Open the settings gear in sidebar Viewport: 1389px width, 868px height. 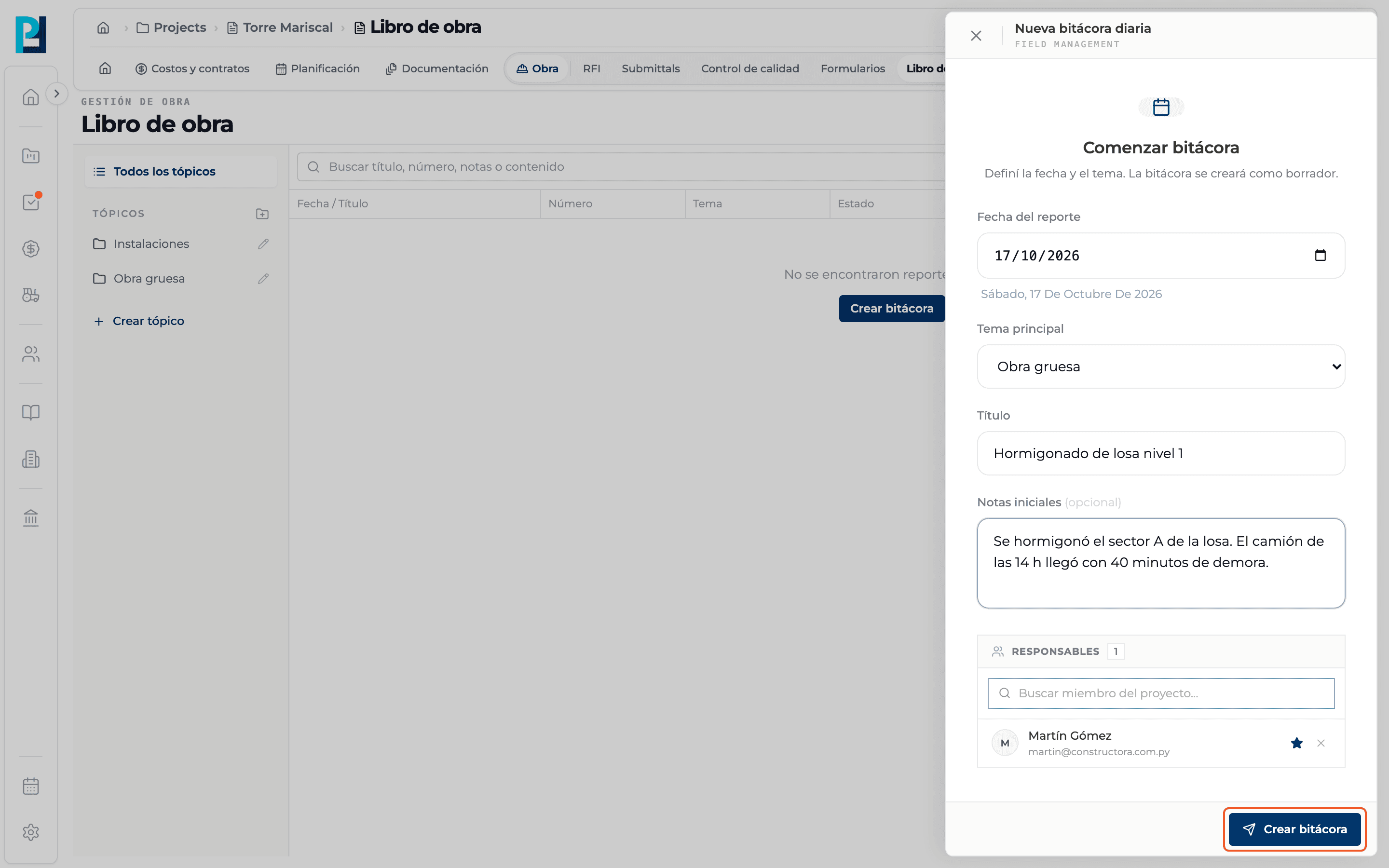coord(30,832)
